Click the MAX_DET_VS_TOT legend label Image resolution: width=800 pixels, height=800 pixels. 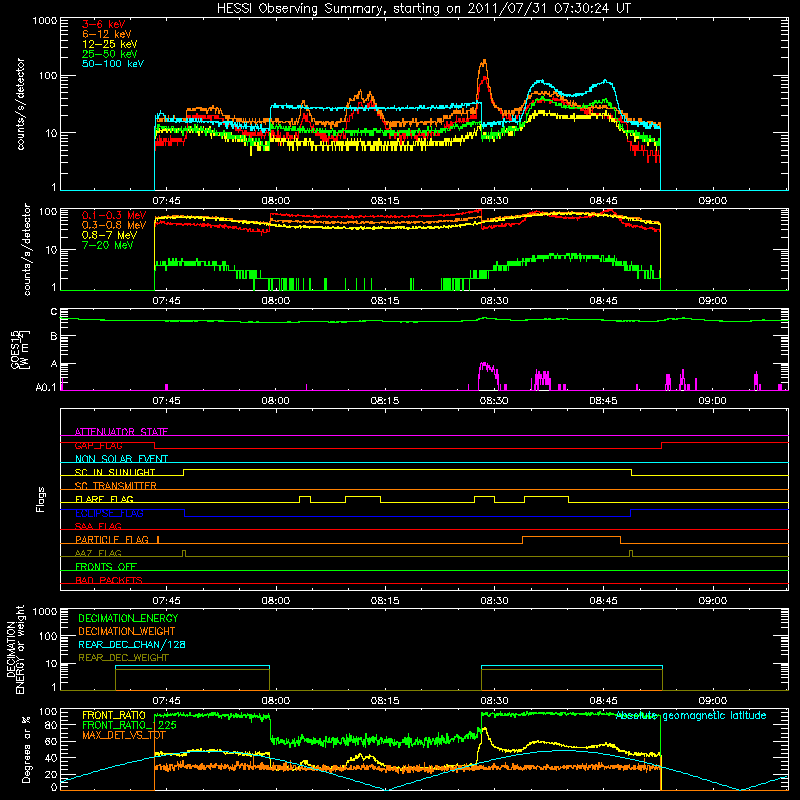click(x=124, y=735)
